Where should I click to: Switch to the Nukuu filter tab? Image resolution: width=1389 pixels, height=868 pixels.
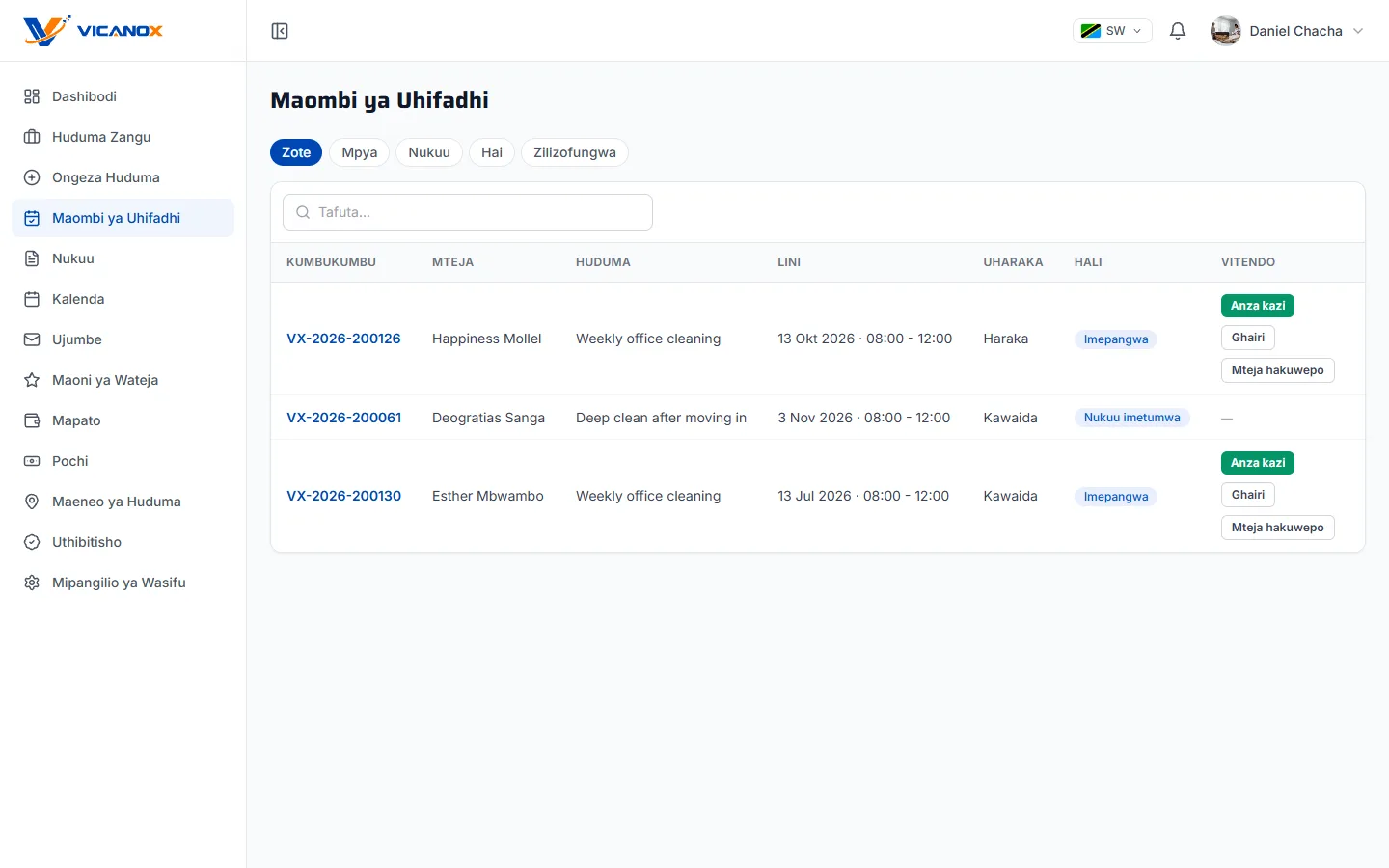pyautogui.click(x=429, y=152)
